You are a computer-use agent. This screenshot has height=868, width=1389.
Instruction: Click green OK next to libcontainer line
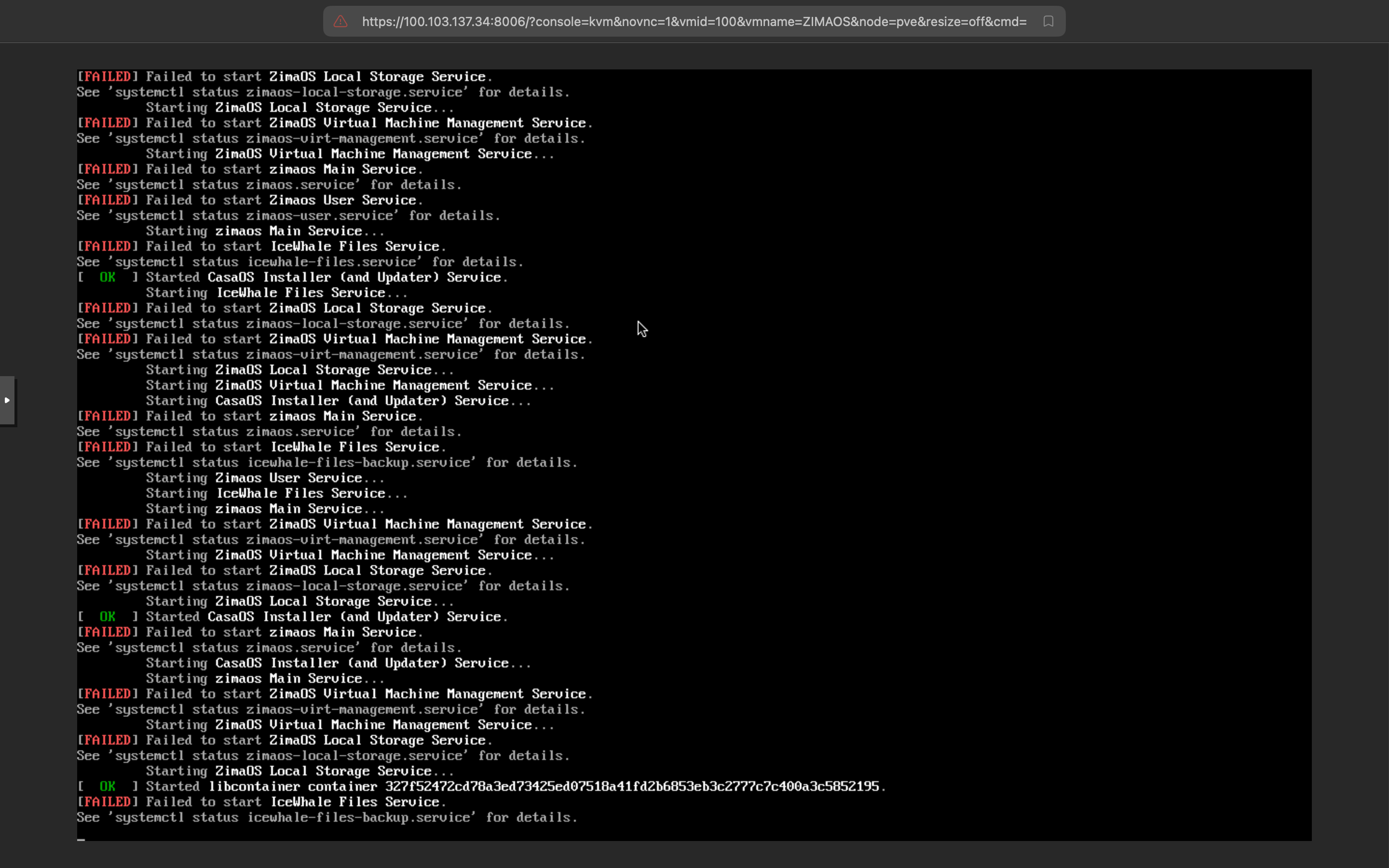click(x=108, y=787)
